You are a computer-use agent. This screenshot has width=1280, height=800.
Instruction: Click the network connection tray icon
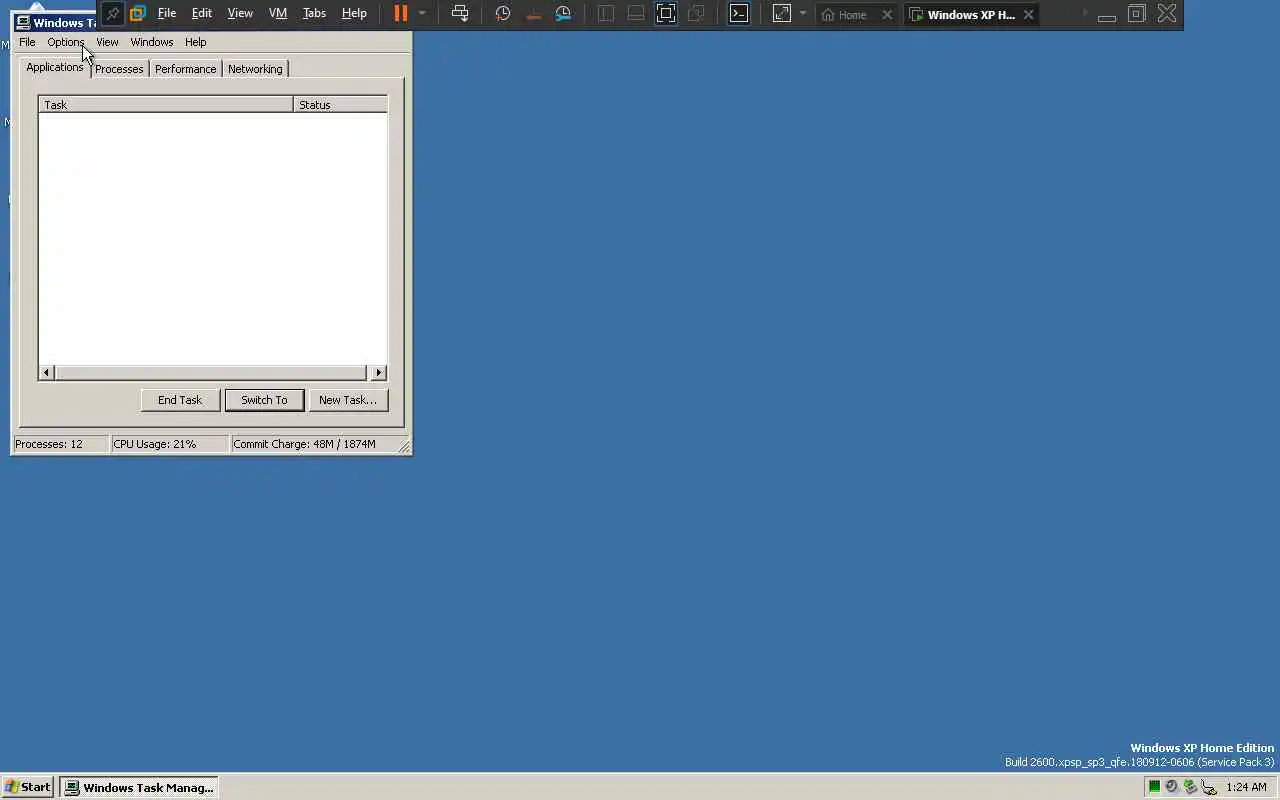click(x=1209, y=787)
